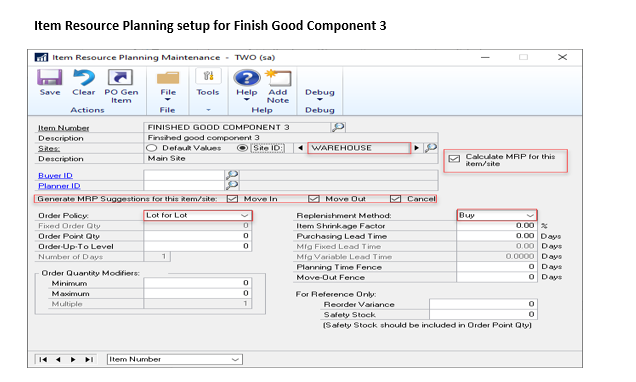636x382 pixels.
Task: Select the Default Values radio button
Action: [x=151, y=148]
